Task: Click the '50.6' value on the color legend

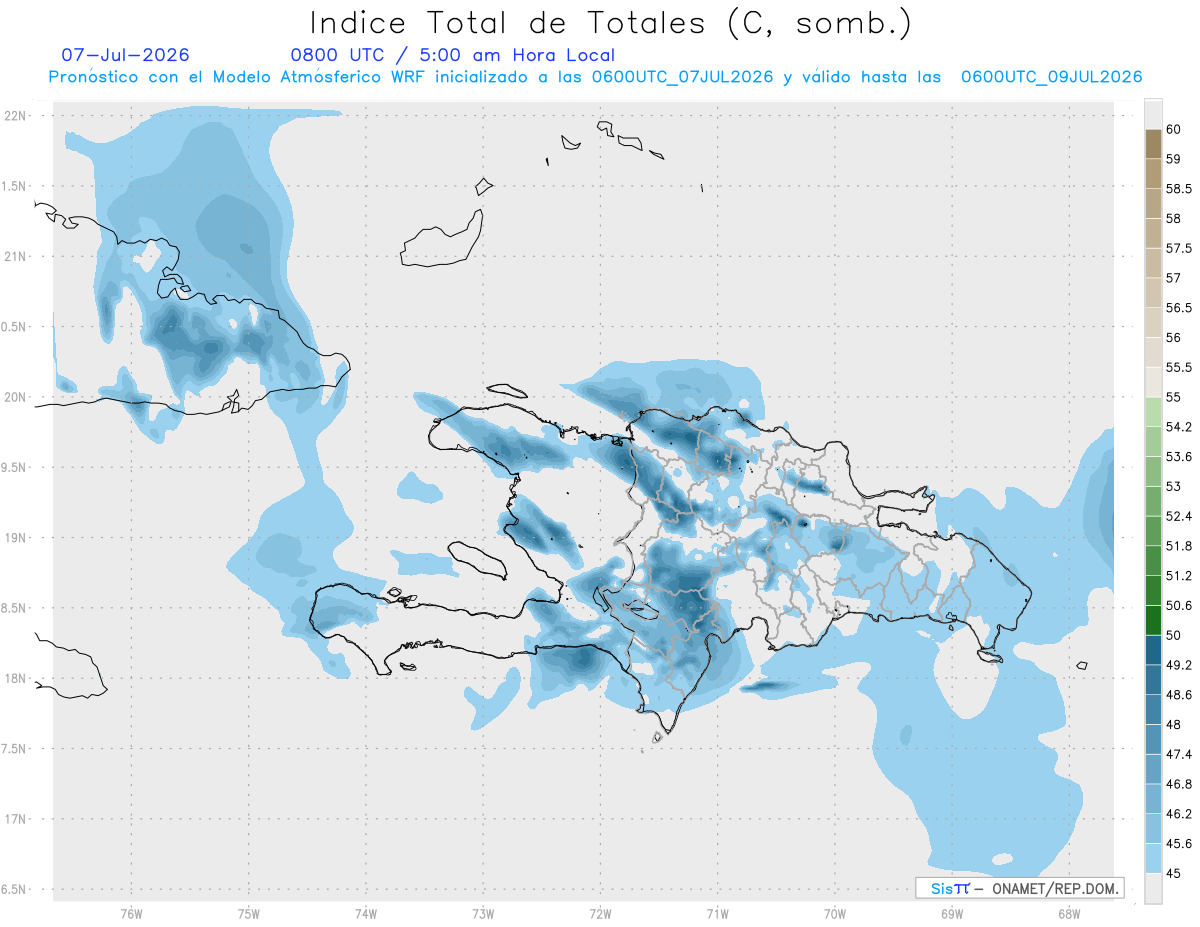Action: tap(1178, 605)
